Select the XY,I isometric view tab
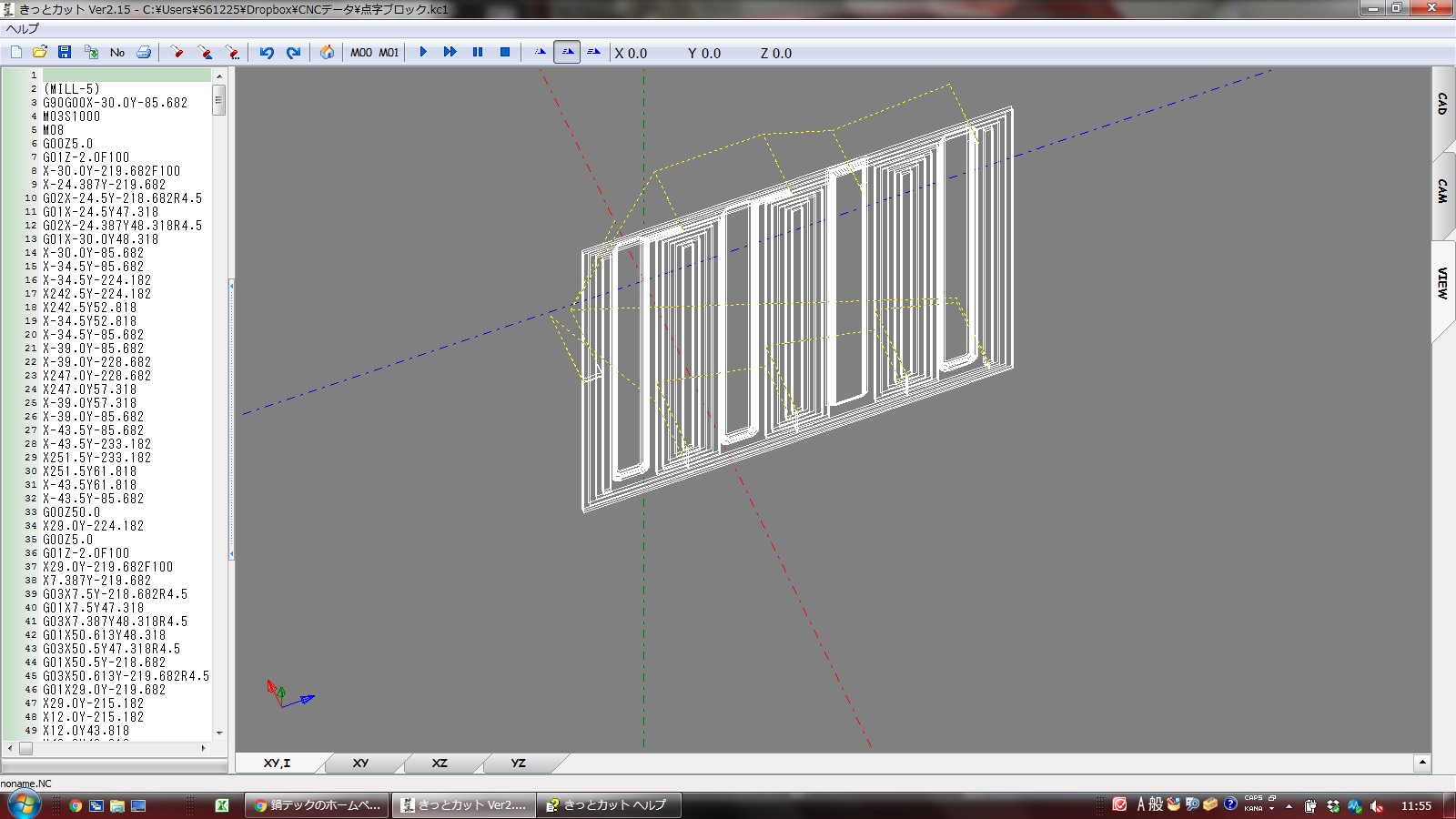Screen dimensions: 1456x819 [x=277, y=763]
